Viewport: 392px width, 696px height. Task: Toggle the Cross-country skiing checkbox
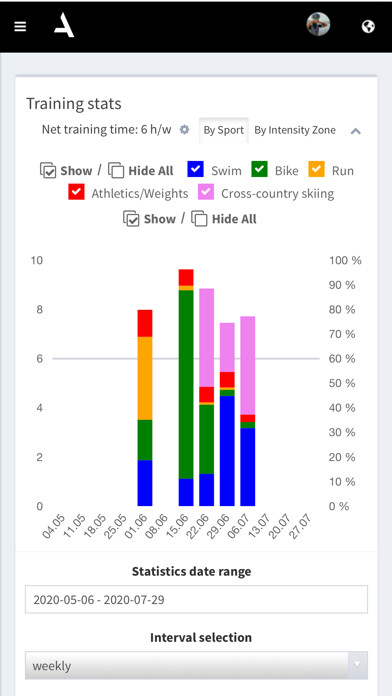click(x=206, y=192)
